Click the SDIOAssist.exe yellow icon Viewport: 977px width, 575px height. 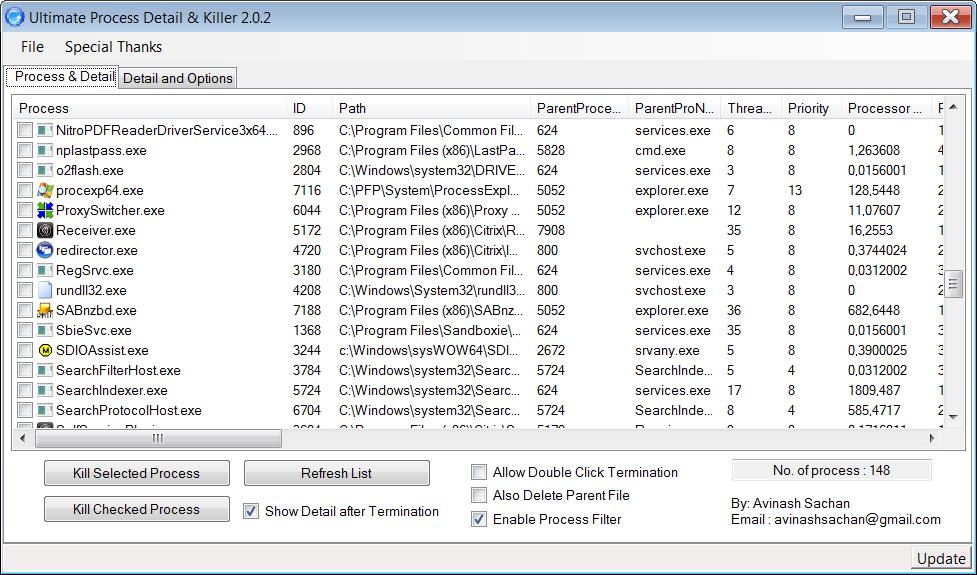point(45,350)
